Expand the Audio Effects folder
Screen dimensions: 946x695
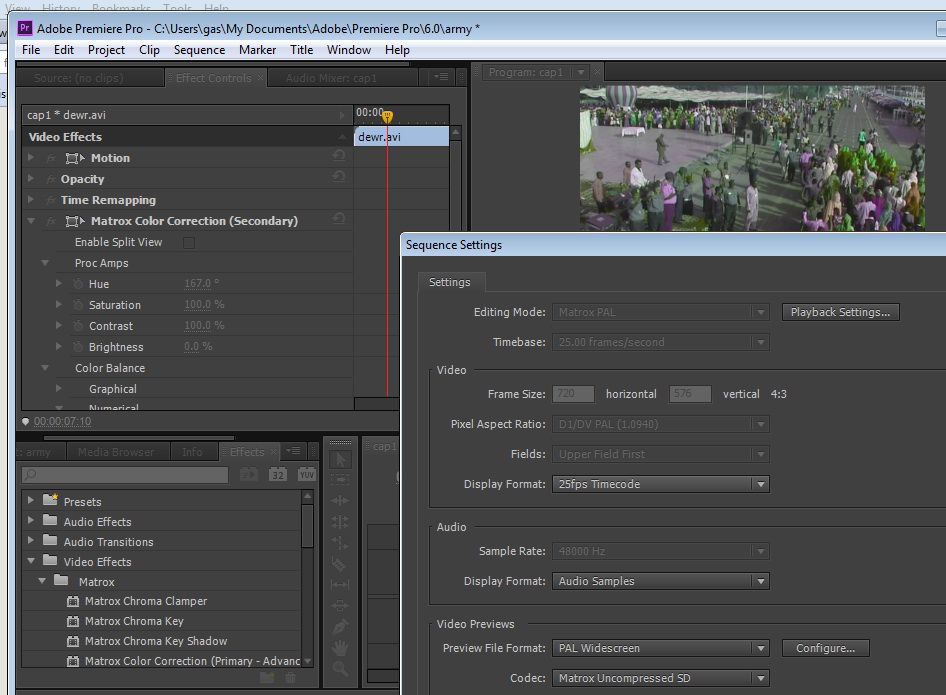[31, 521]
